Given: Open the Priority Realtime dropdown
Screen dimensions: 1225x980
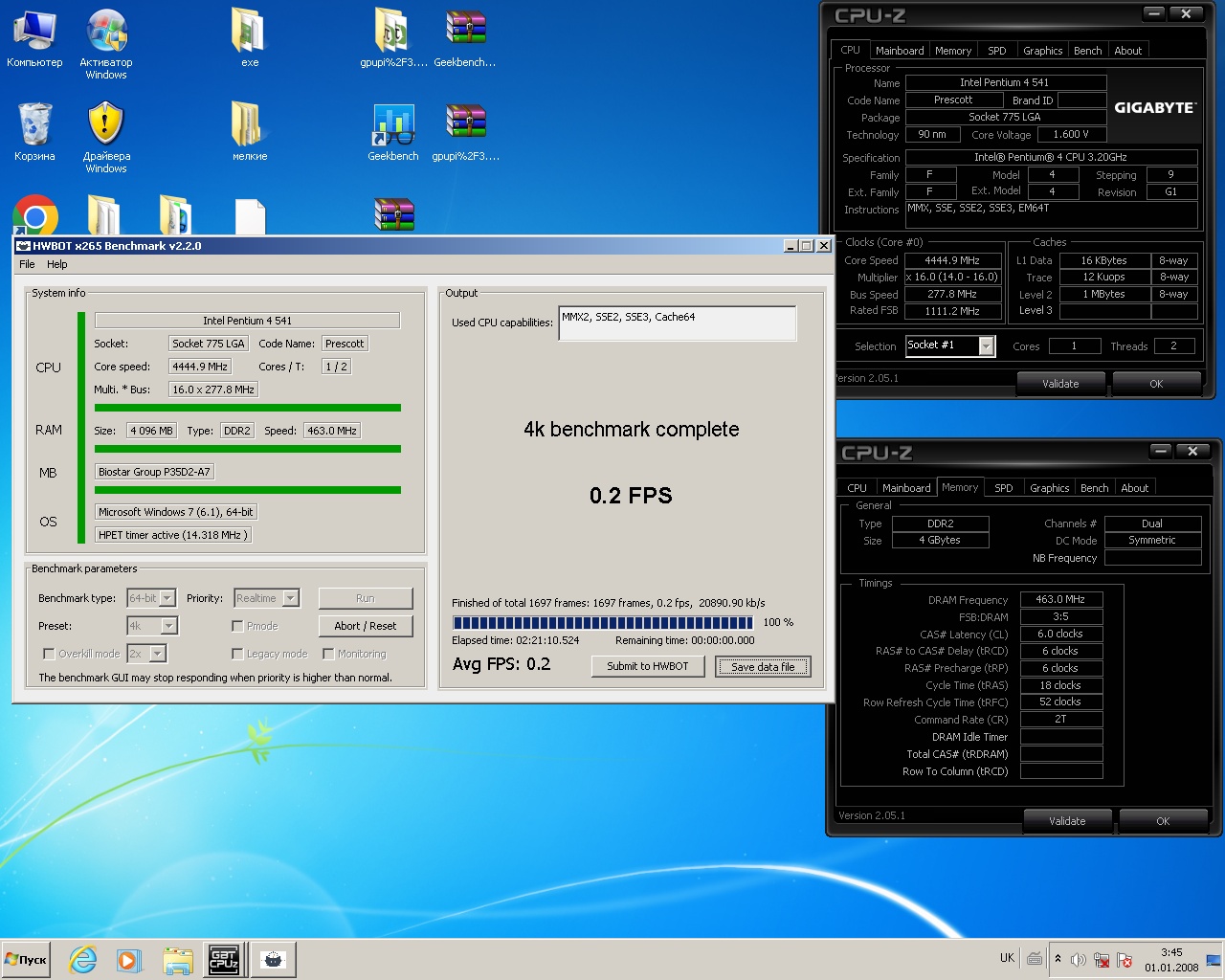Looking at the screenshot, I should [291, 598].
